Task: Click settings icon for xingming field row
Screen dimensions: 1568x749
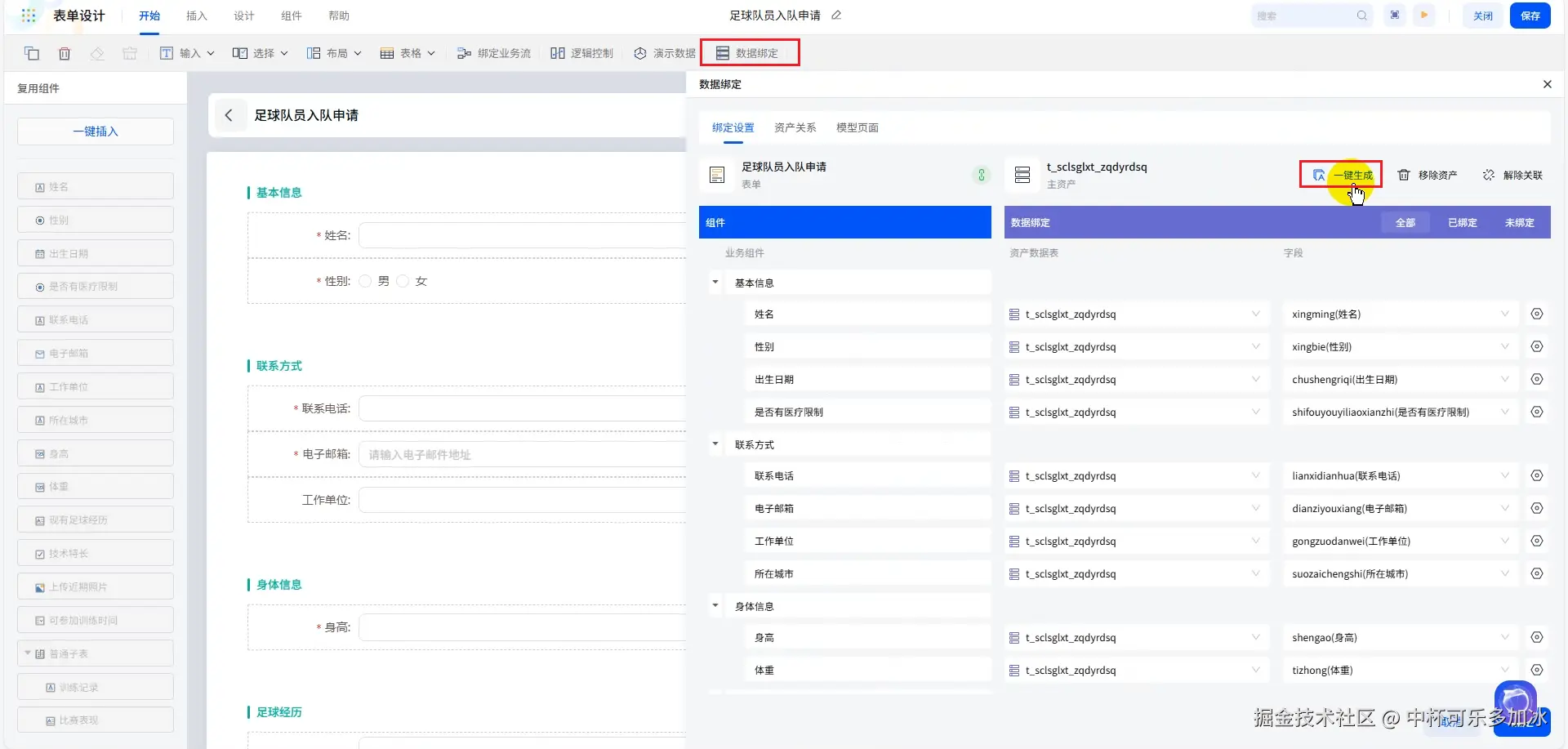Action: click(1536, 314)
